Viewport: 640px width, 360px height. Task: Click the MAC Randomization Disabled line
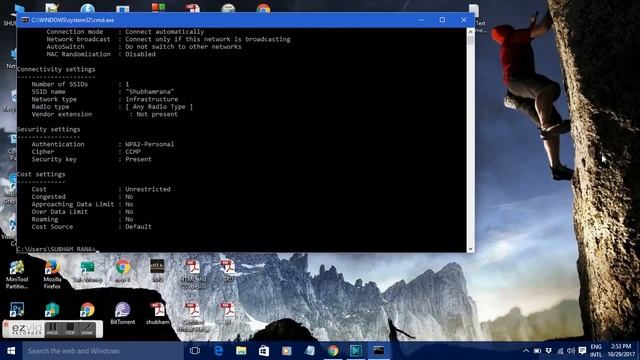pyautogui.click(x=101, y=54)
